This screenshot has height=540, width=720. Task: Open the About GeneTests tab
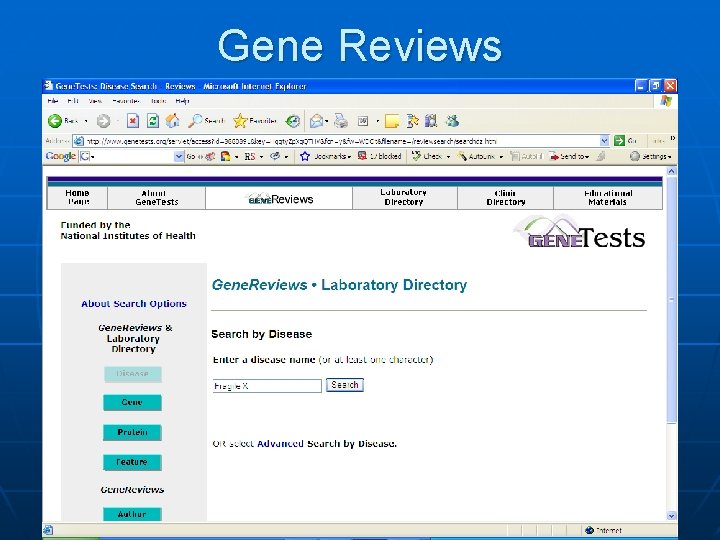click(156, 197)
